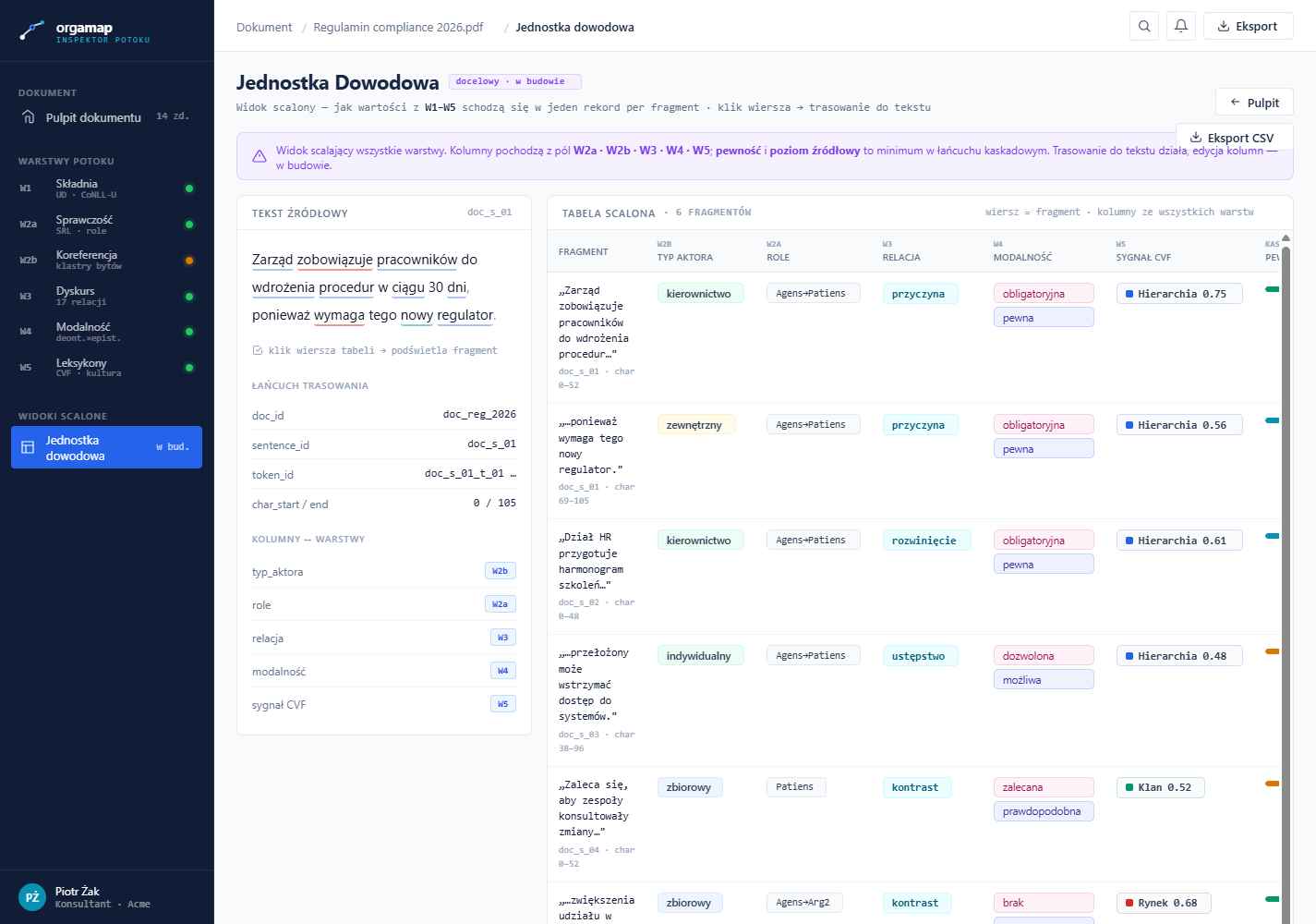Screen dimensions: 1316x924
Task: Select the fragment '…przełożony może wstrzymać dostęp'
Action: (914, 699)
